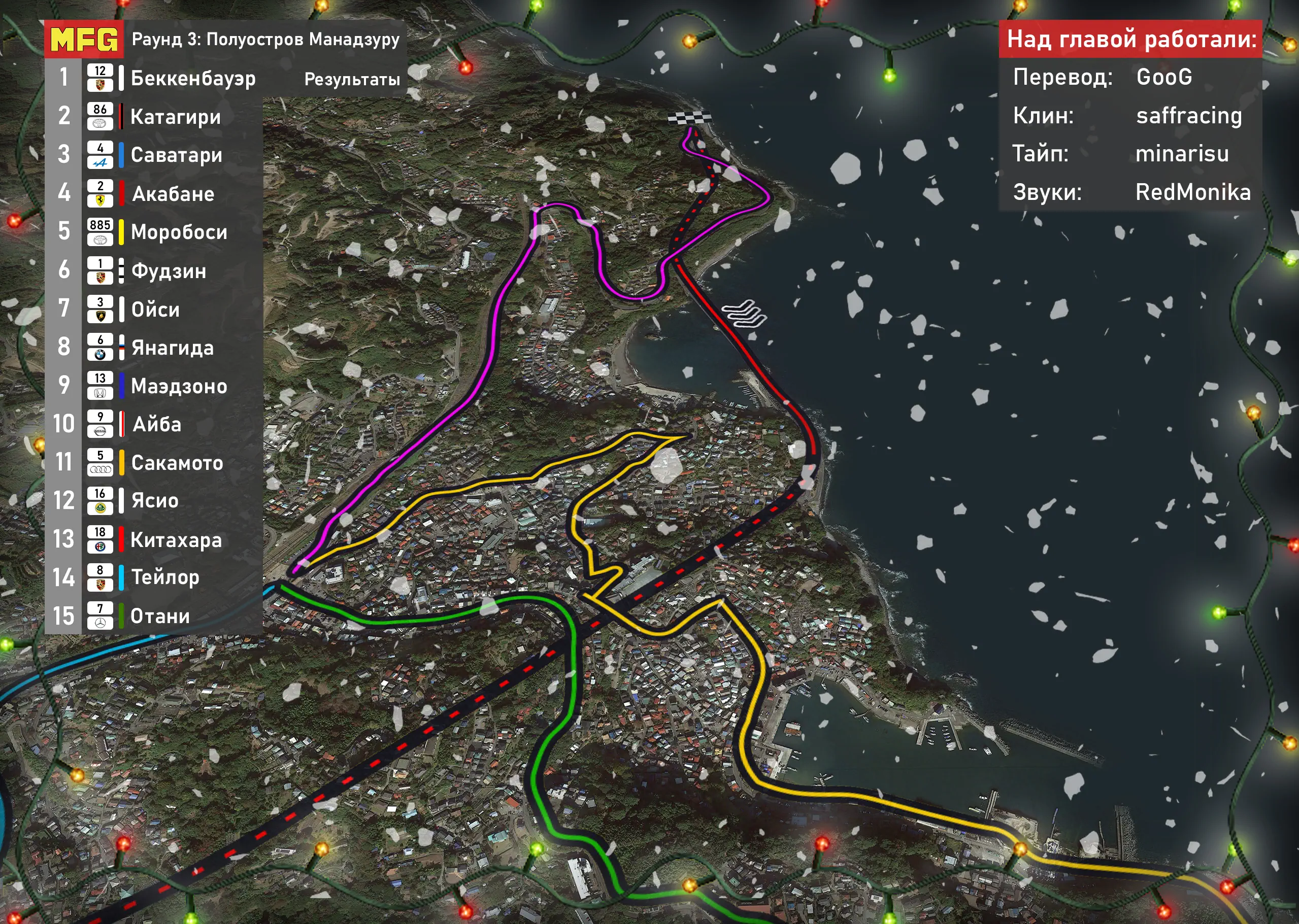Screen dimensions: 1299x924
Task: Click the white wave symbol near the coast
Action: click(745, 314)
